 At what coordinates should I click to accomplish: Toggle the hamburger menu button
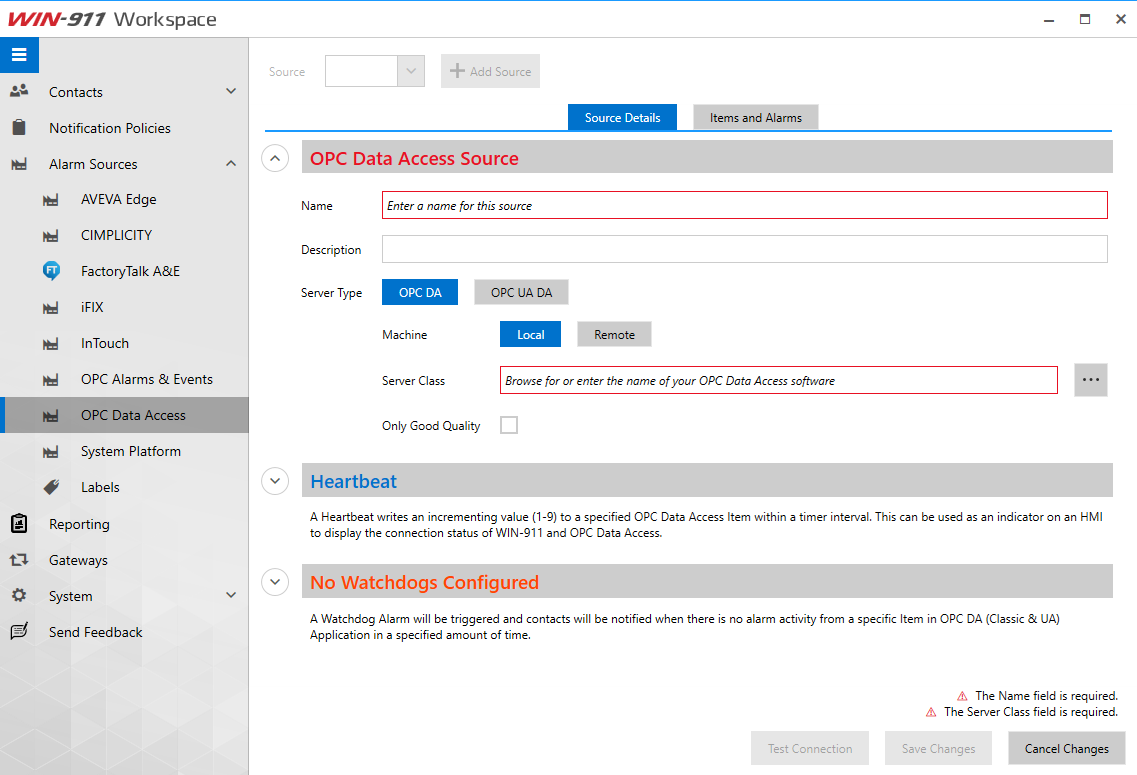[x=19, y=55]
